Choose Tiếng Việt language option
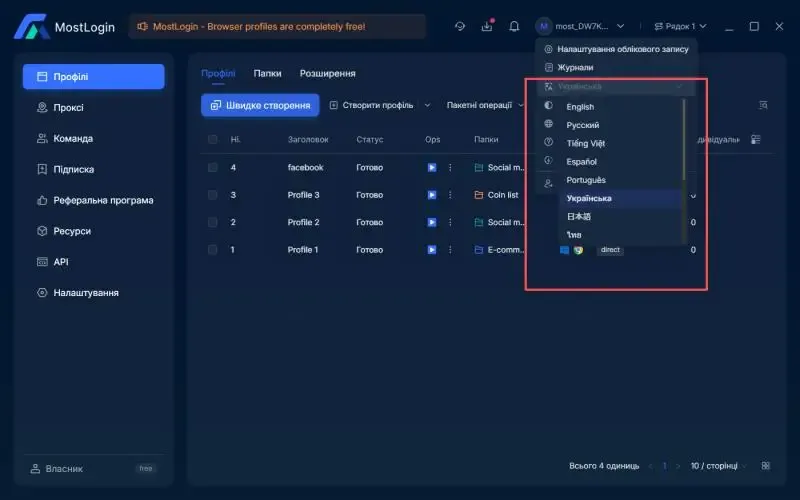The width and height of the screenshot is (800, 500). (586, 143)
